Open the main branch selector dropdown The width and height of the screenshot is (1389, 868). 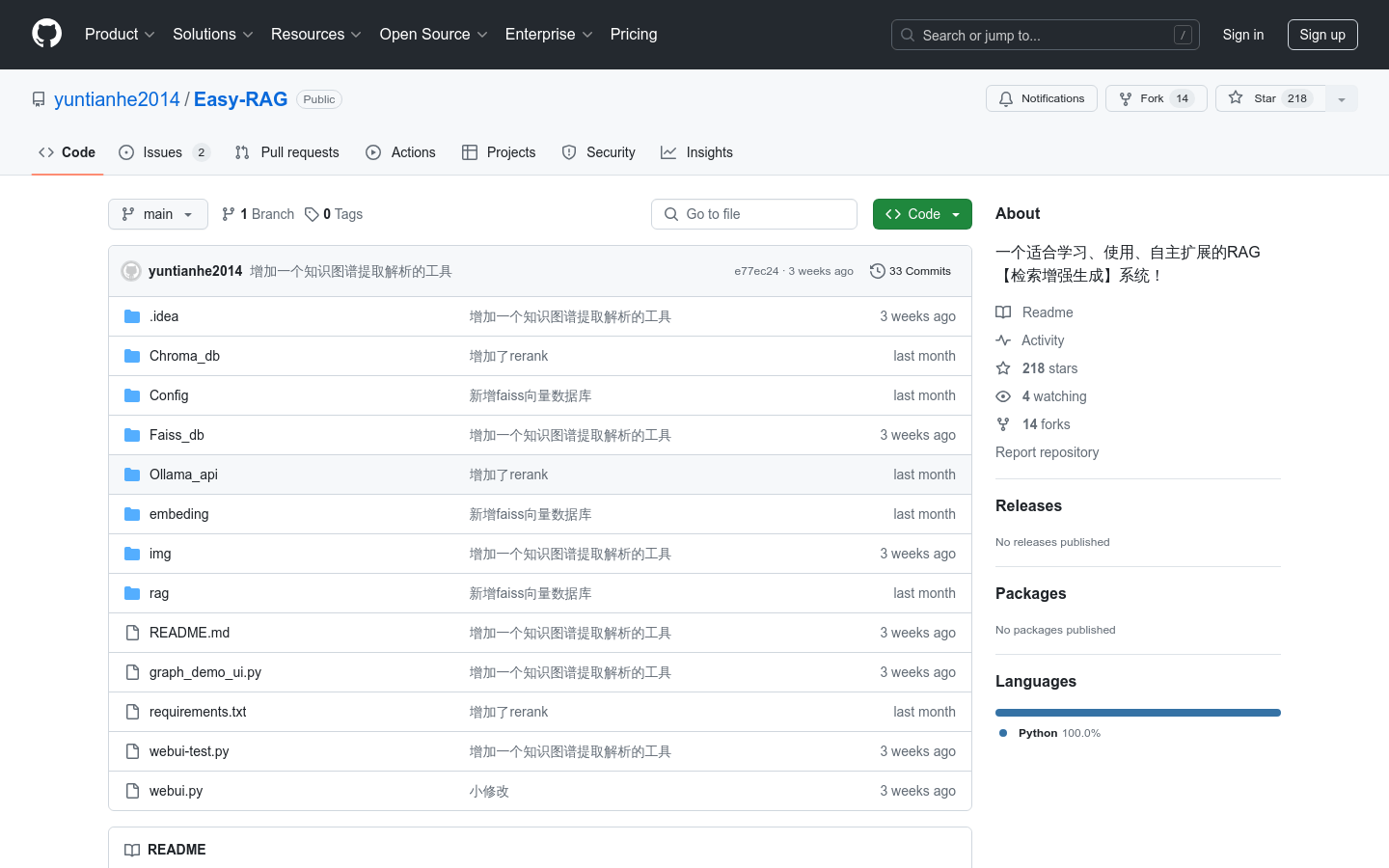[158, 214]
